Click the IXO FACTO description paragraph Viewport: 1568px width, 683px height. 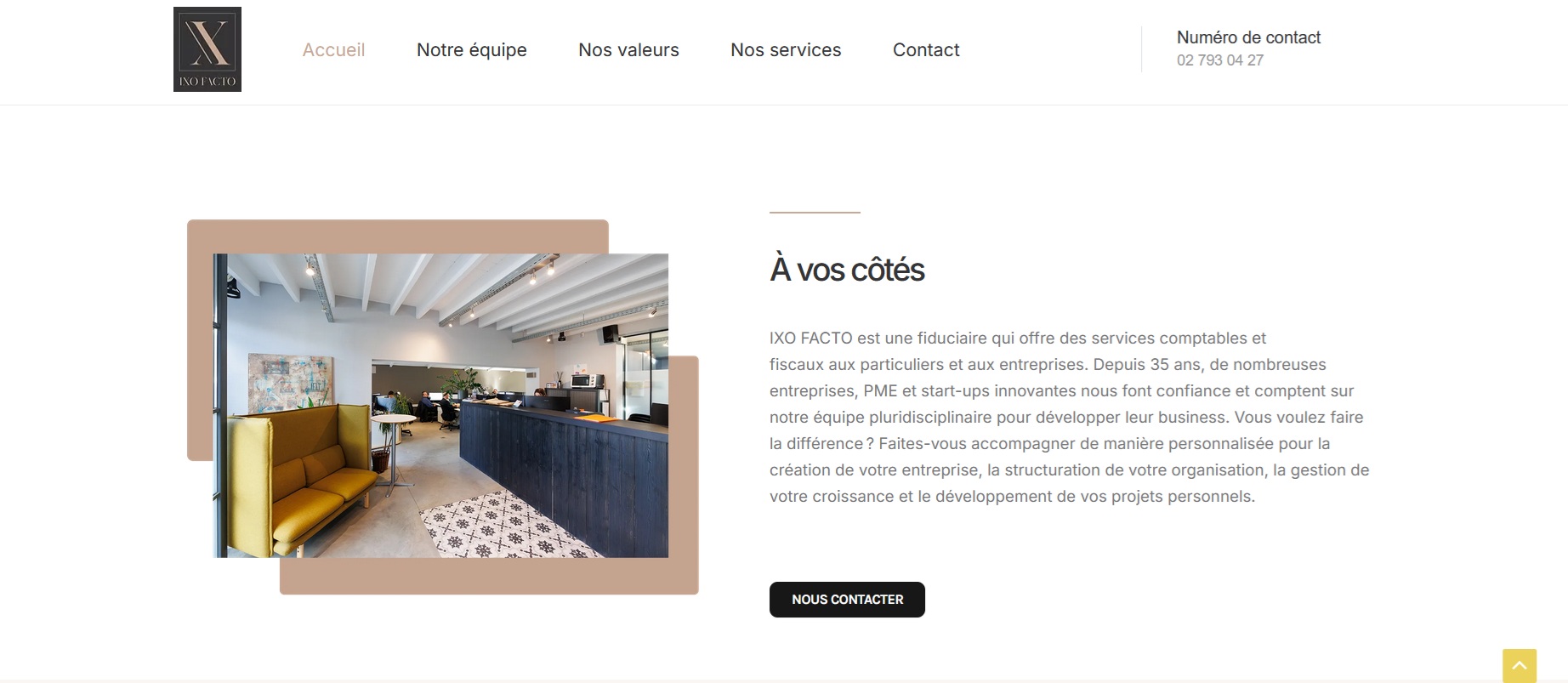[1069, 417]
